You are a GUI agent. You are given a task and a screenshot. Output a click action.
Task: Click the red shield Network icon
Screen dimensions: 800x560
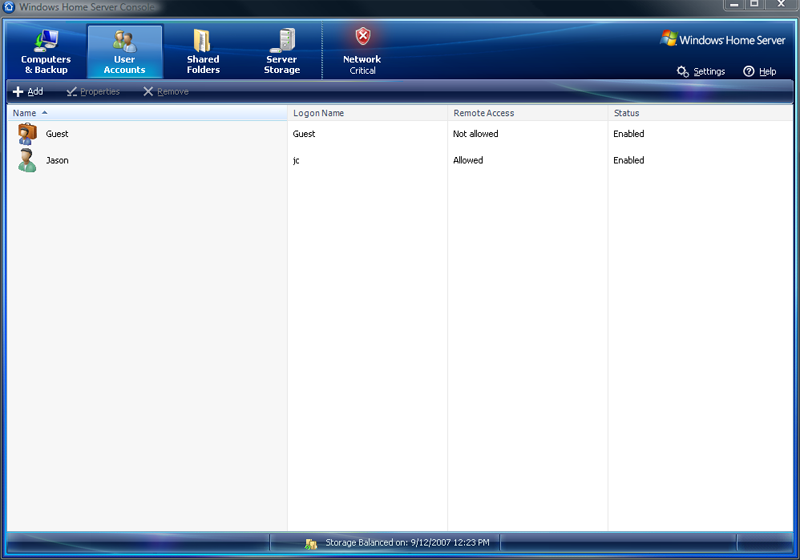coord(363,37)
